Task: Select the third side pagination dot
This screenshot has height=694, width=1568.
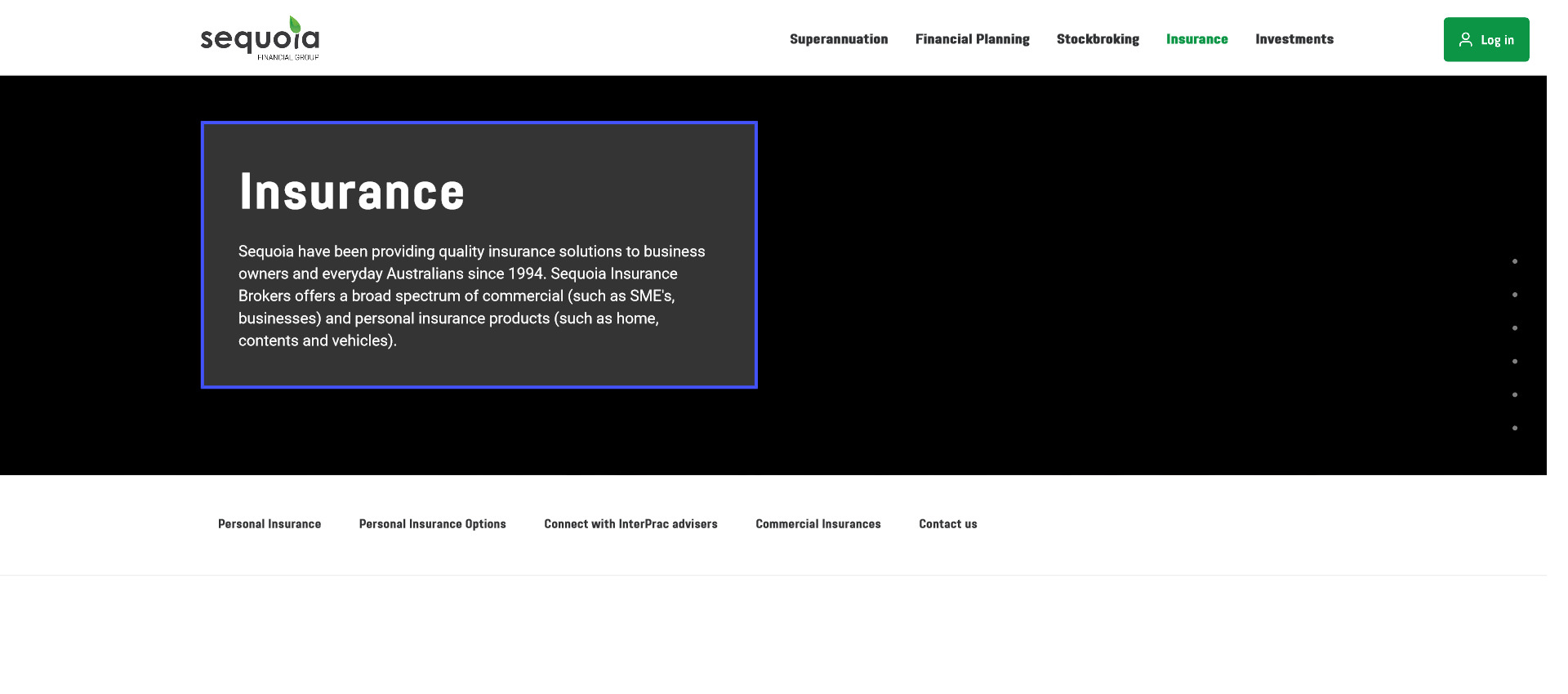Action: [1514, 328]
